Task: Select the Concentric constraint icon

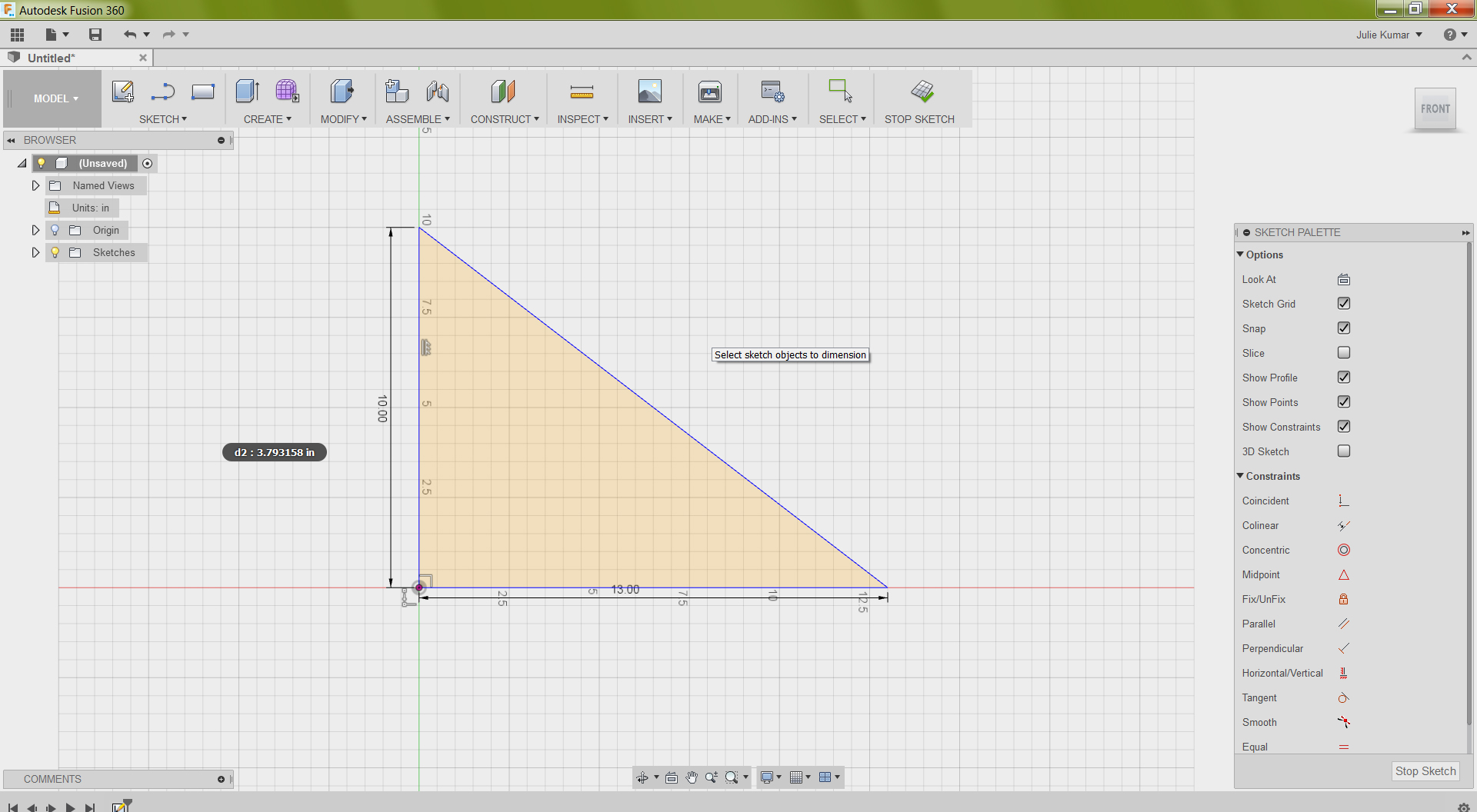Action: tap(1344, 550)
